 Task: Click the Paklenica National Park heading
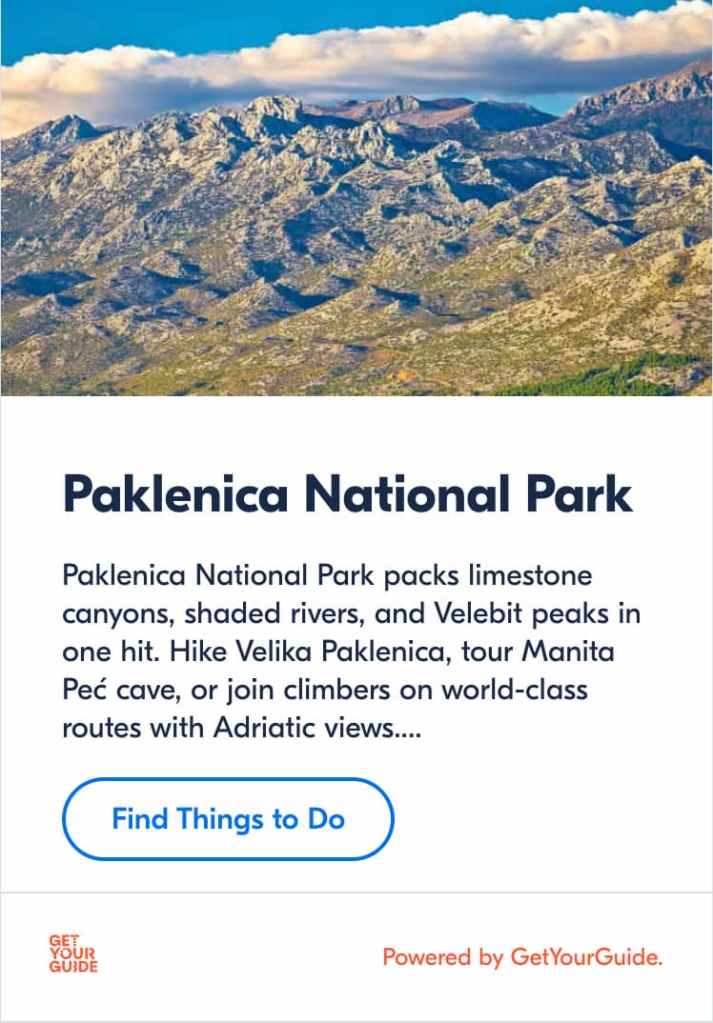tap(347, 495)
